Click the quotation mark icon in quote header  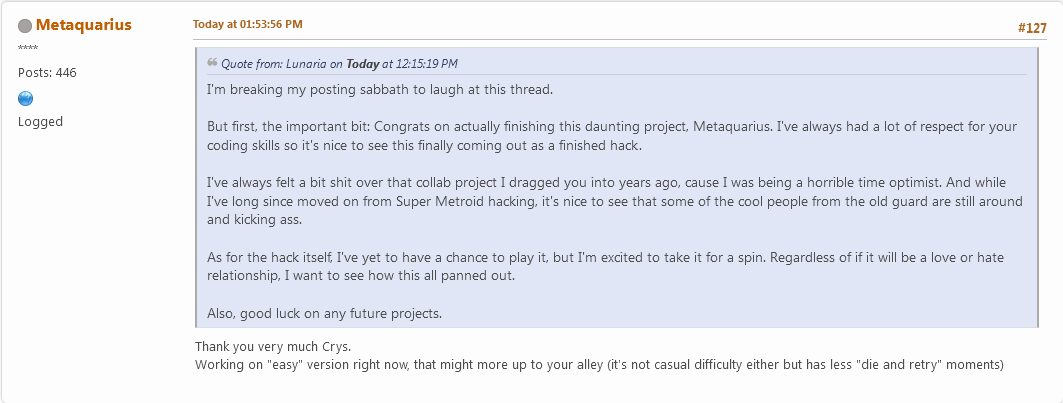point(212,63)
